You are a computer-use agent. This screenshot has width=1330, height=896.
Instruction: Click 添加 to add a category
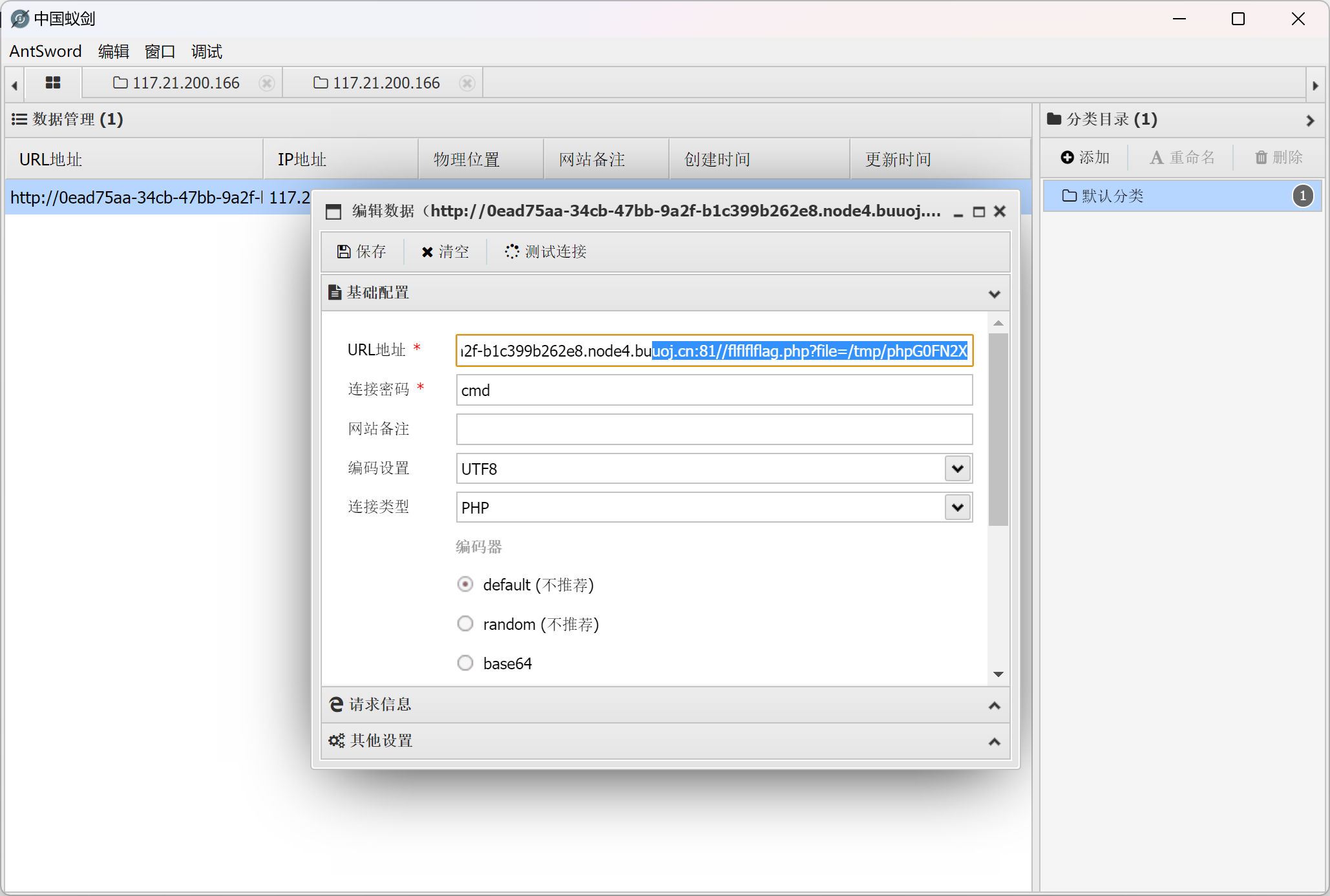pyautogui.click(x=1085, y=157)
